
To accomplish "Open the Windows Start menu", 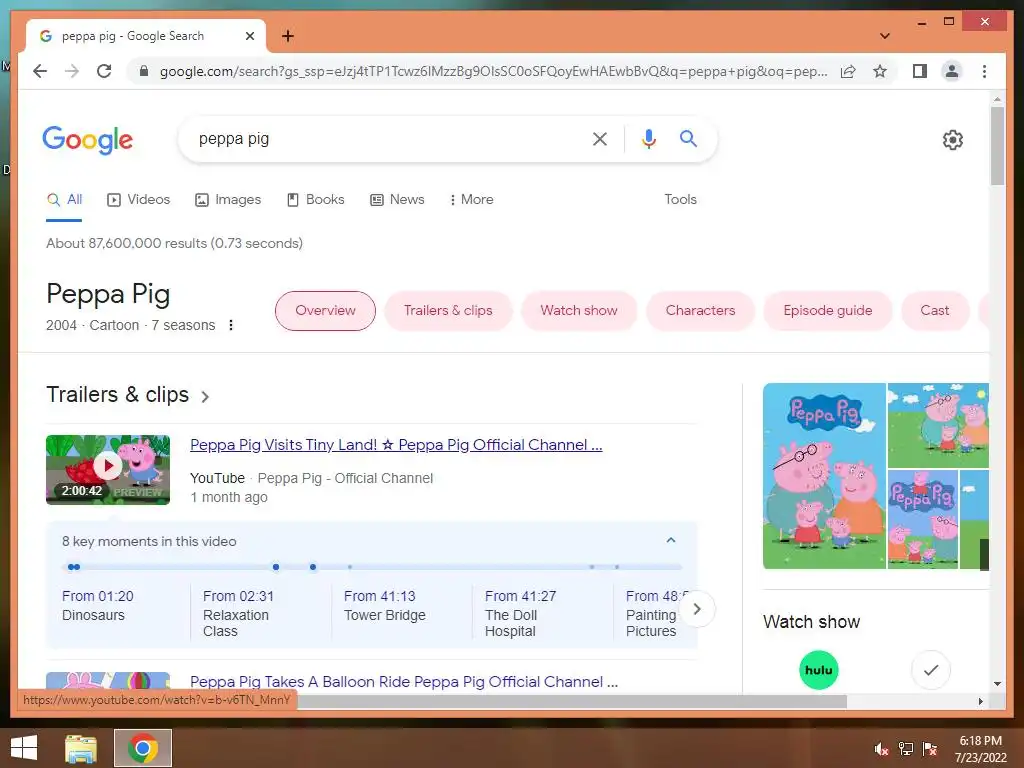I will click(x=24, y=748).
